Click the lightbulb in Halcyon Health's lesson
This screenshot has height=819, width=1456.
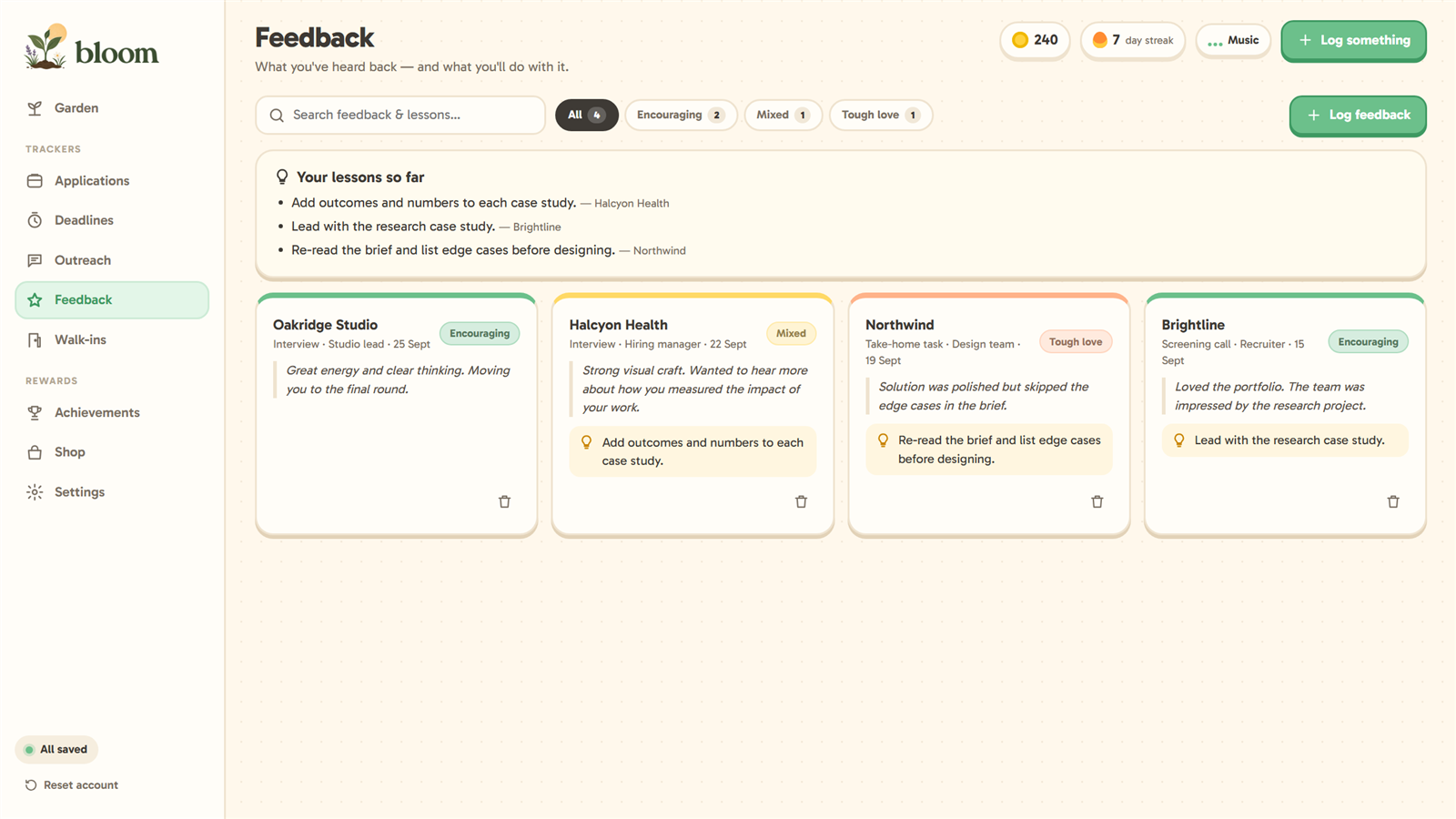tap(587, 443)
